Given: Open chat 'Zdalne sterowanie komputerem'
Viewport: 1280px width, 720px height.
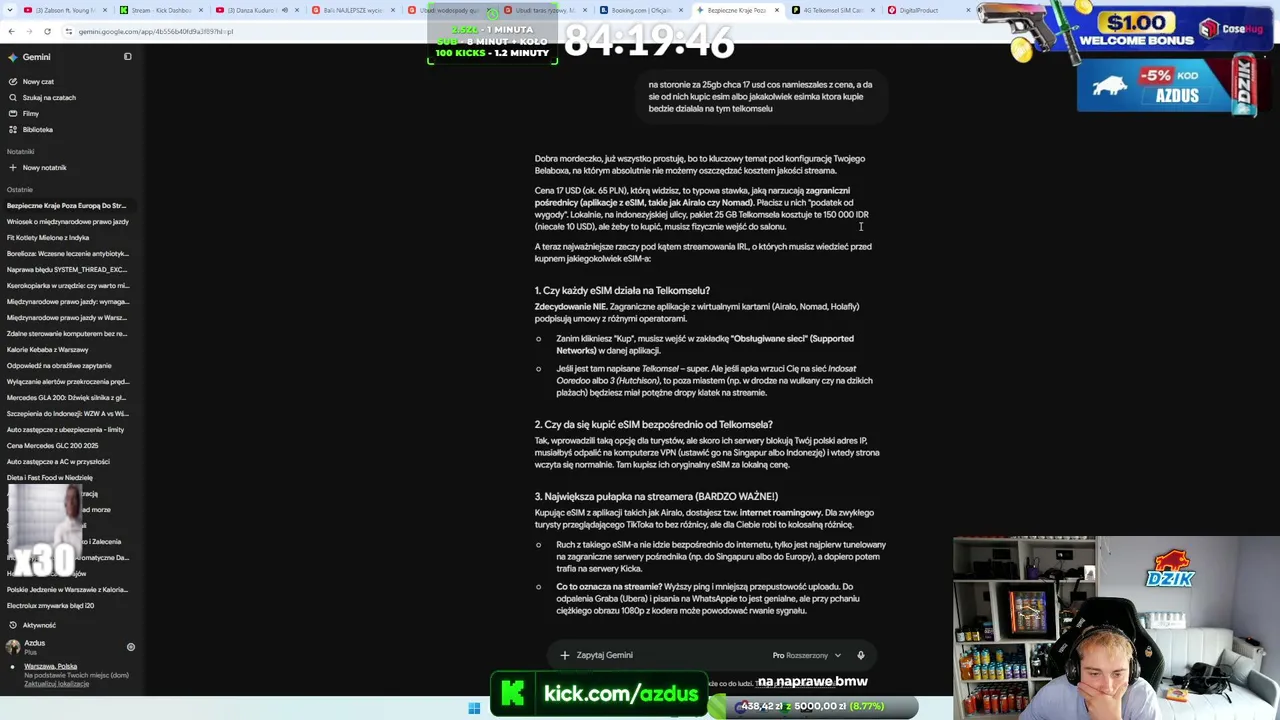Looking at the screenshot, I should coord(67,334).
